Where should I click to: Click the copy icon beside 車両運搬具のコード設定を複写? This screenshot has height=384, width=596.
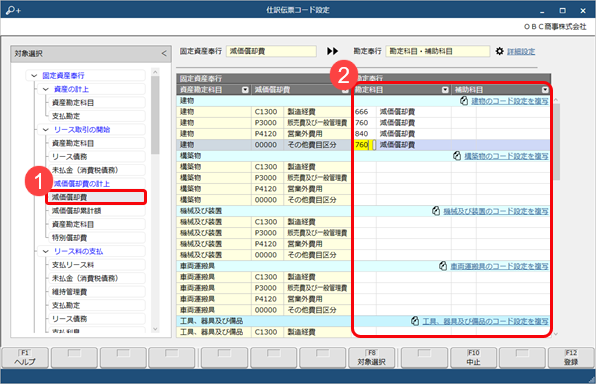tap(443, 266)
